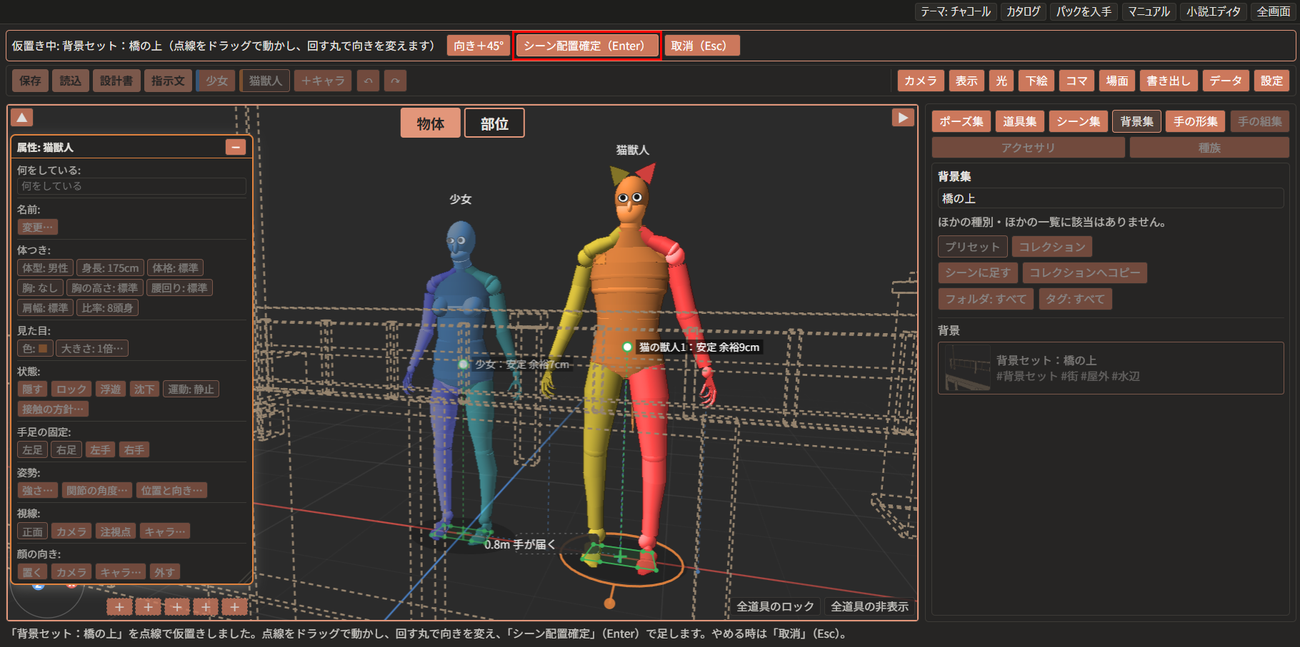Click the 色 color swatch button

tap(35, 349)
